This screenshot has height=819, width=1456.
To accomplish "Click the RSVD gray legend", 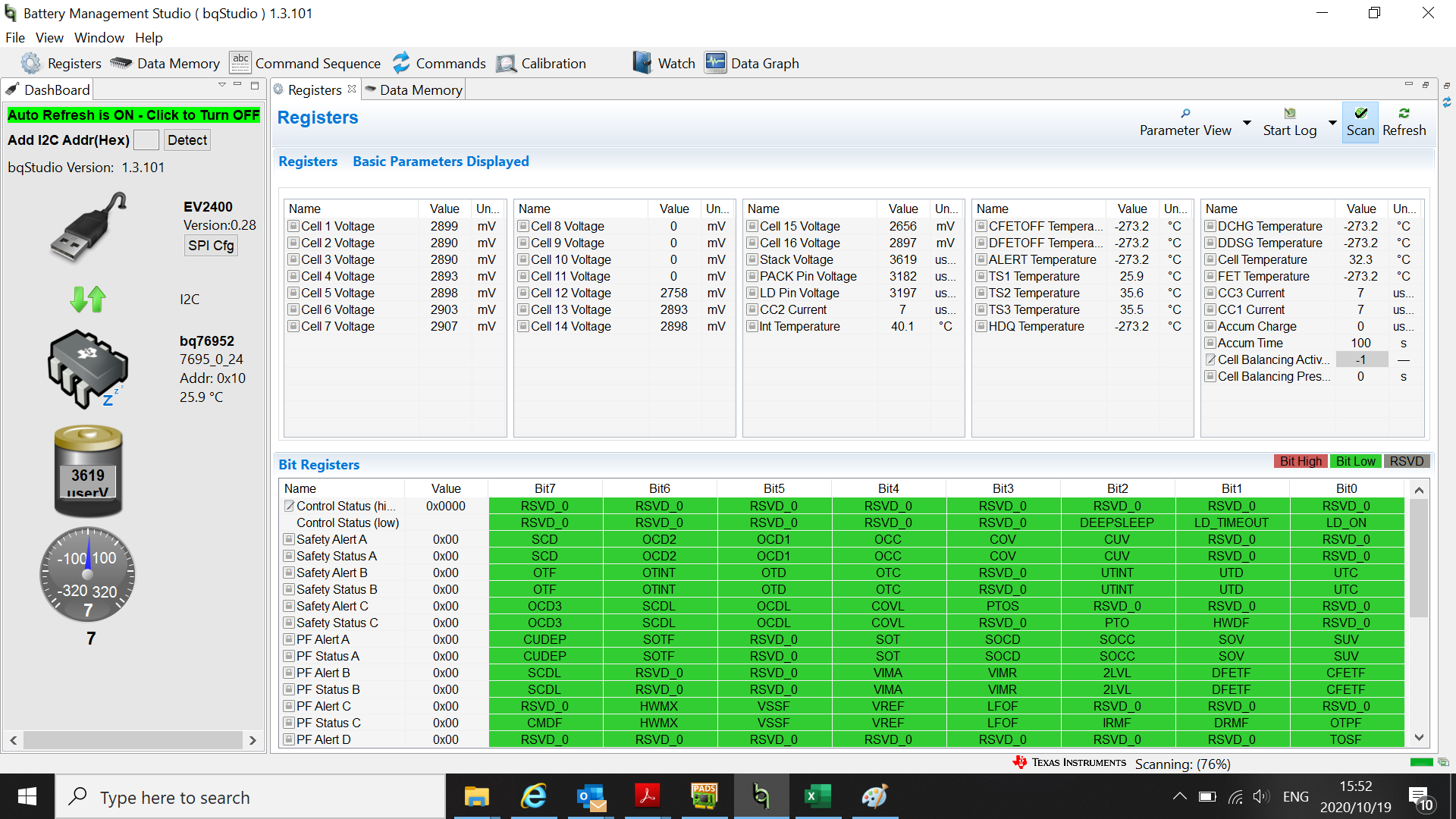I will (x=1407, y=461).
